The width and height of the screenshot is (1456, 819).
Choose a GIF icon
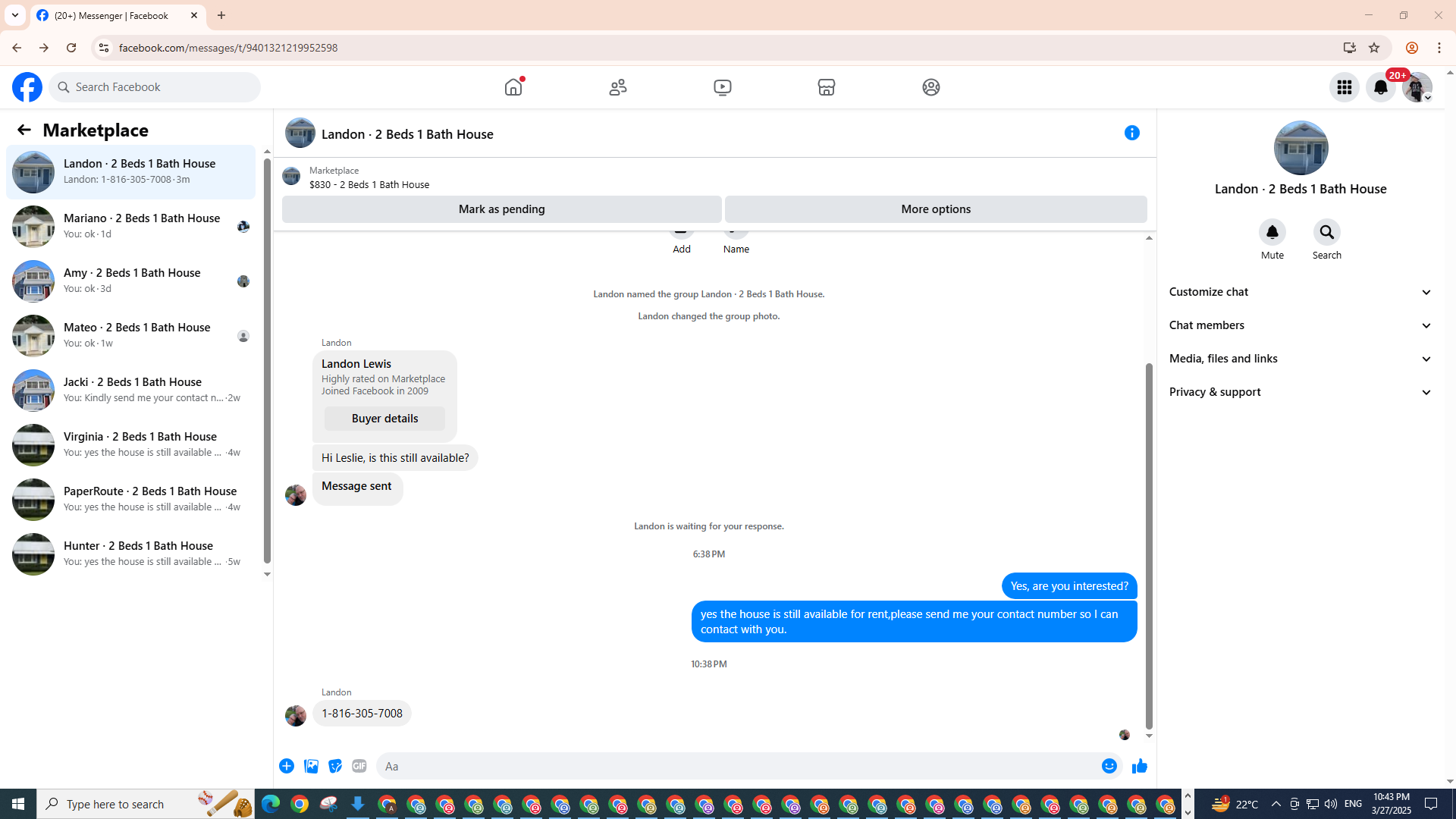(x=359, y=766)
